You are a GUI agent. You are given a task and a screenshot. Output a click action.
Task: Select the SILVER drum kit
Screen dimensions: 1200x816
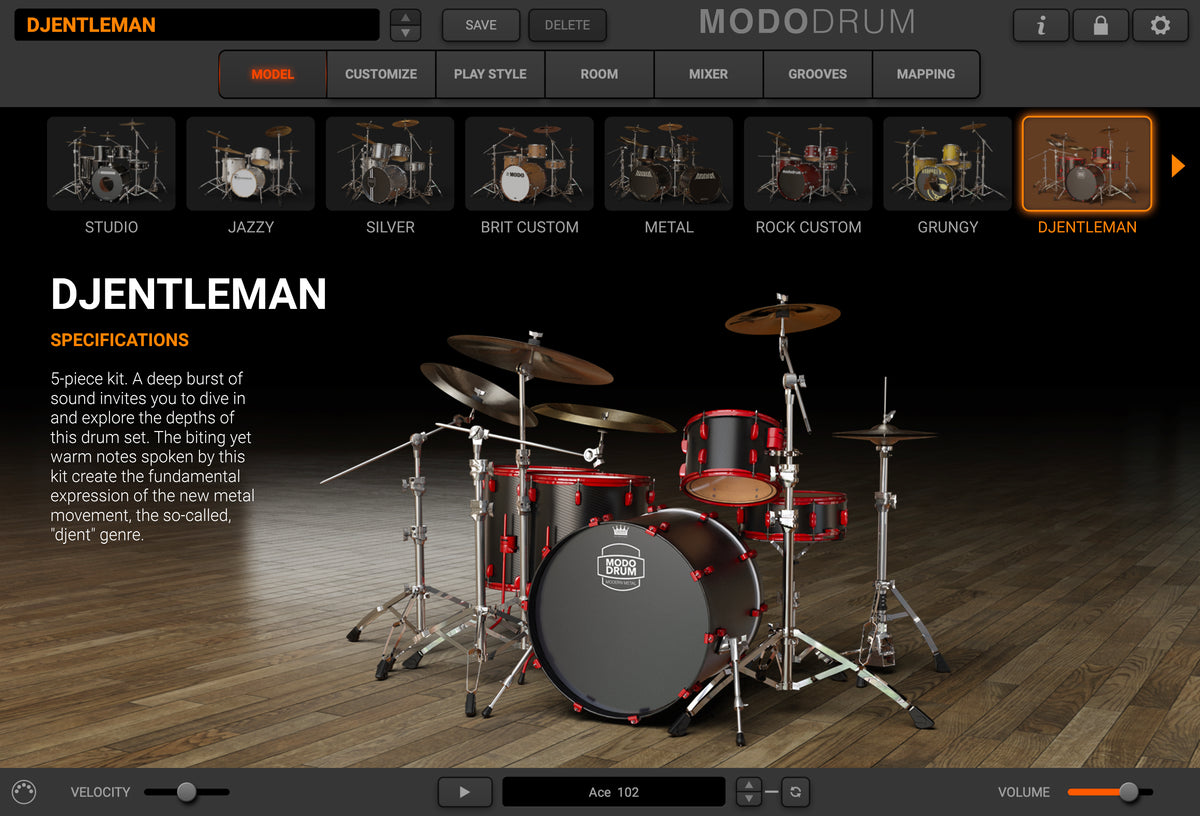click(x=390, y=164)
